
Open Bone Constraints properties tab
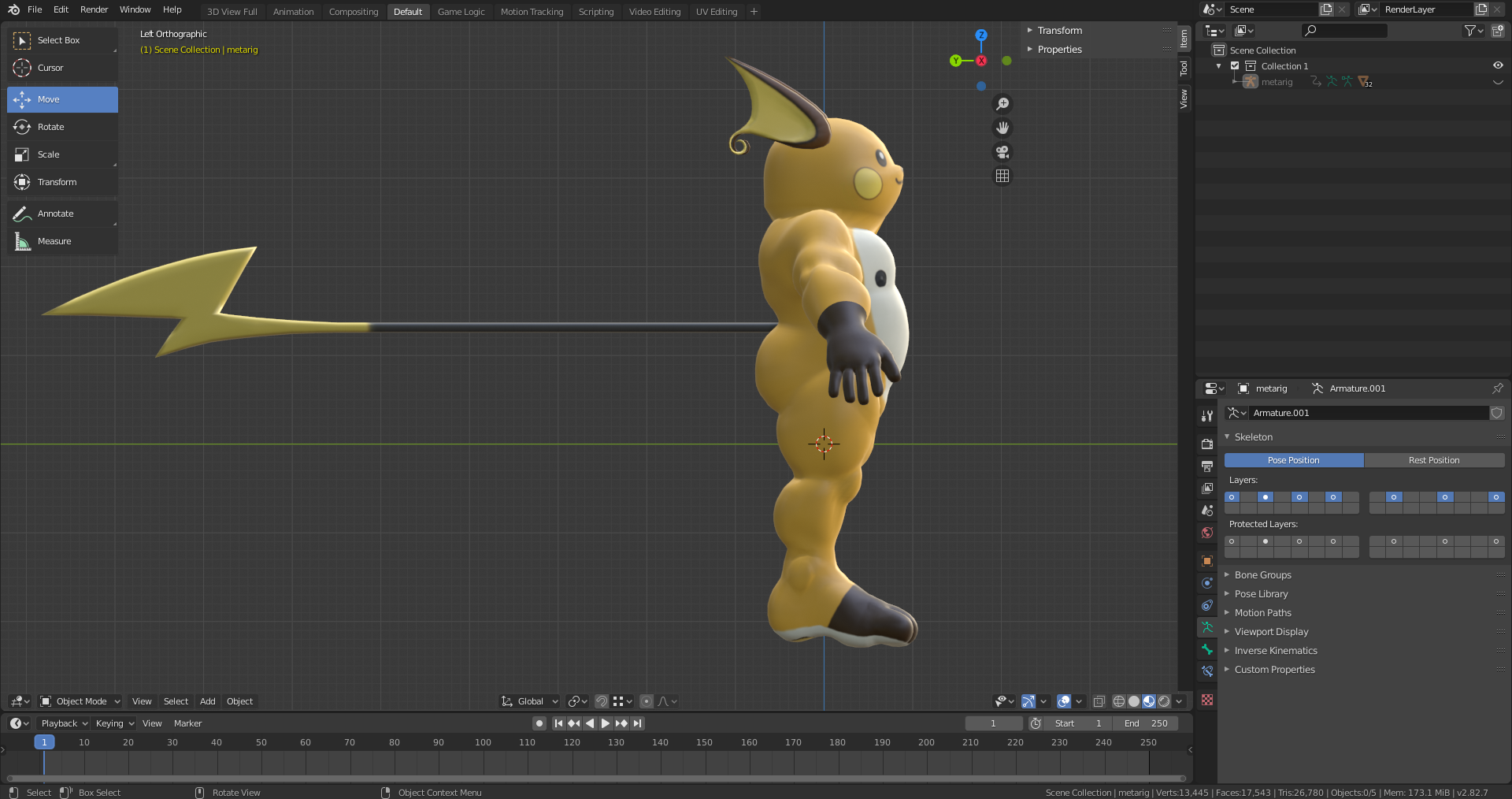coord(1207,671)
